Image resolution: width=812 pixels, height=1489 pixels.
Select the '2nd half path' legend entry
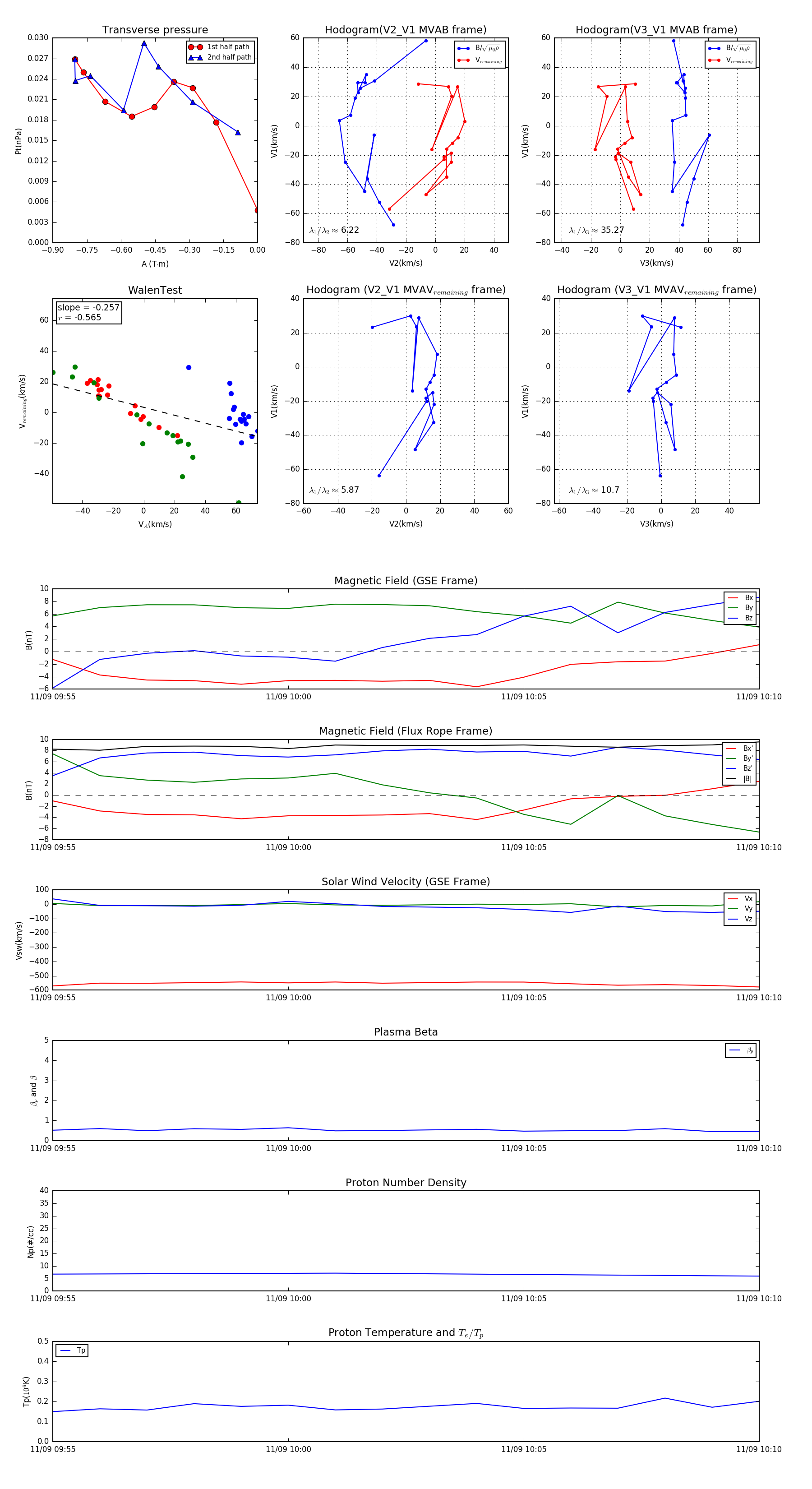click(220, 57)
